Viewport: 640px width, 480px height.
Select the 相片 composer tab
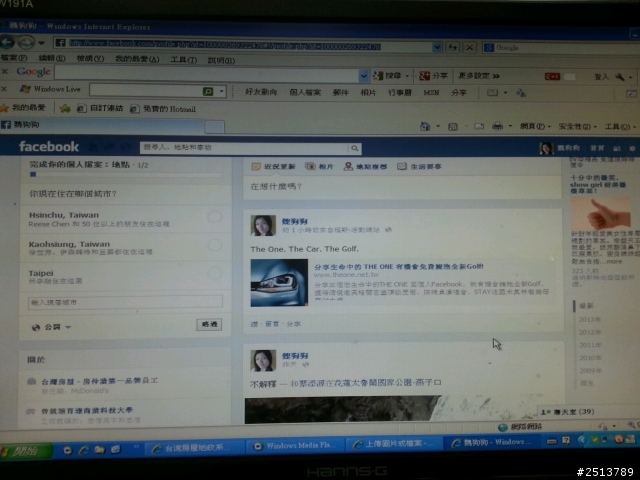point(320,167)
